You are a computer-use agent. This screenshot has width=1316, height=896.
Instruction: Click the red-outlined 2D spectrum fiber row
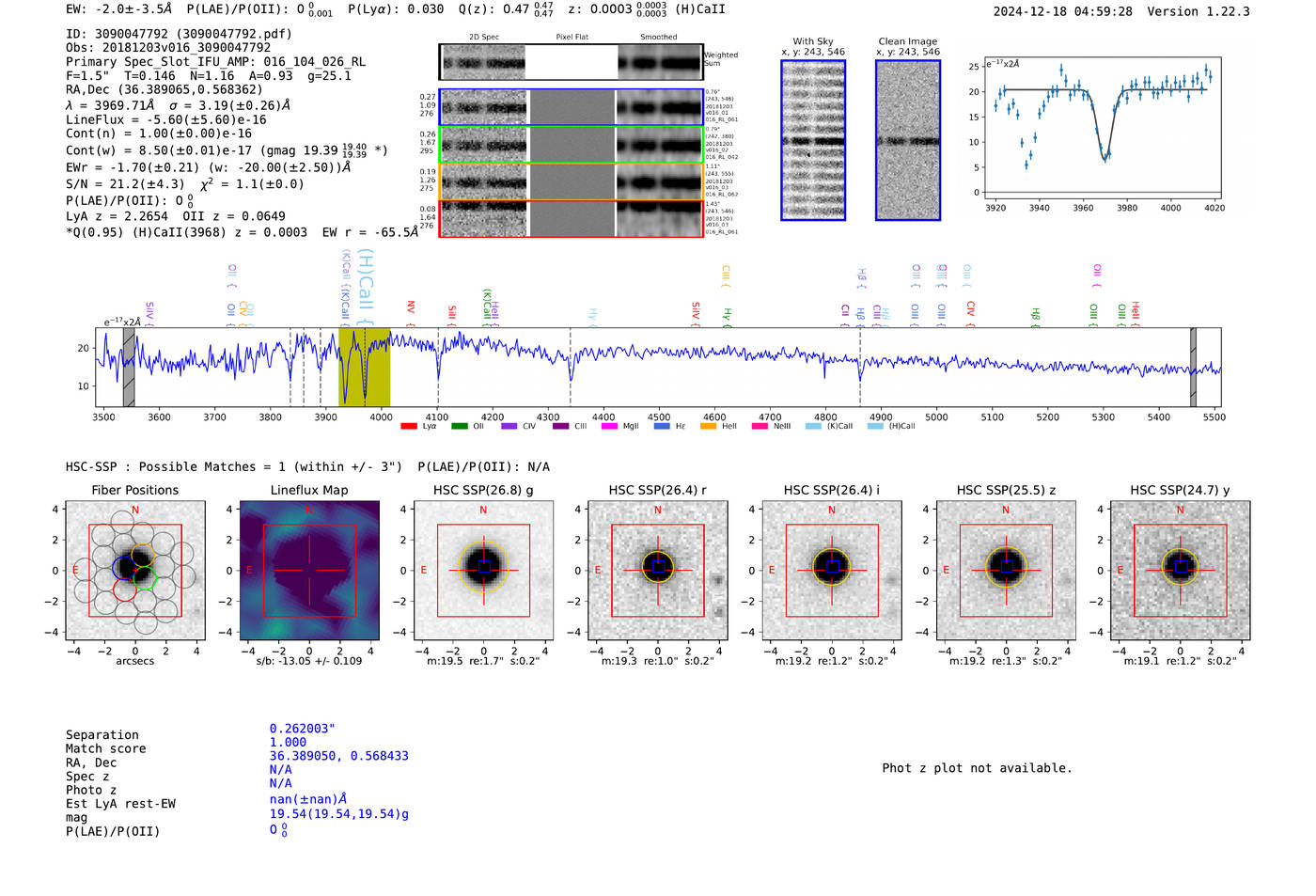[571, 218]
